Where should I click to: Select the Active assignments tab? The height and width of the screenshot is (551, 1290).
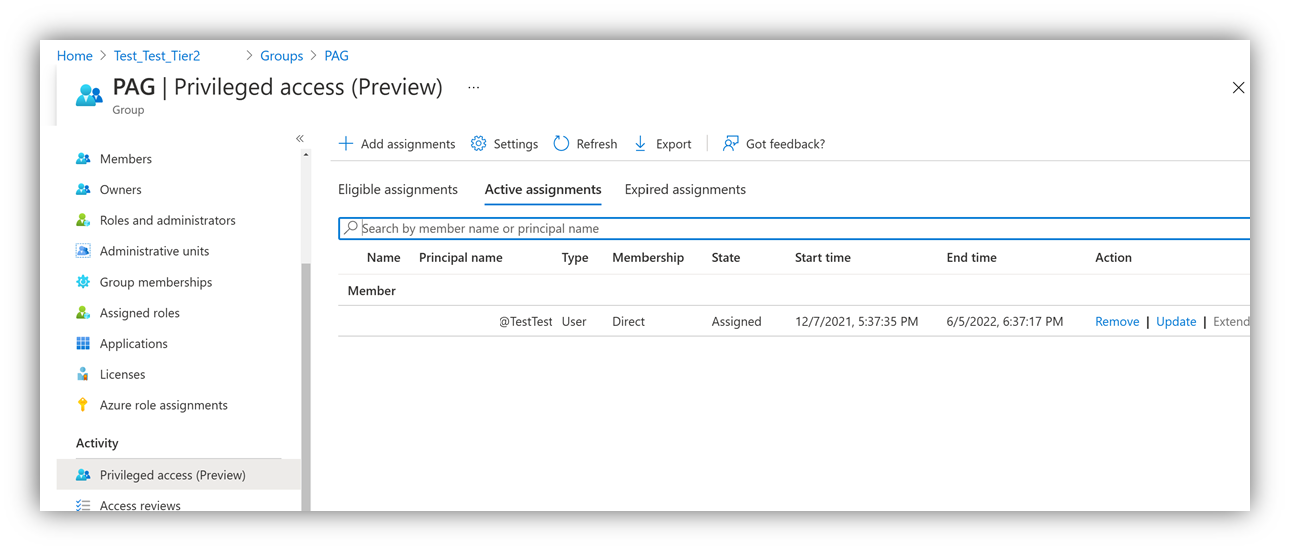[543, 189]
